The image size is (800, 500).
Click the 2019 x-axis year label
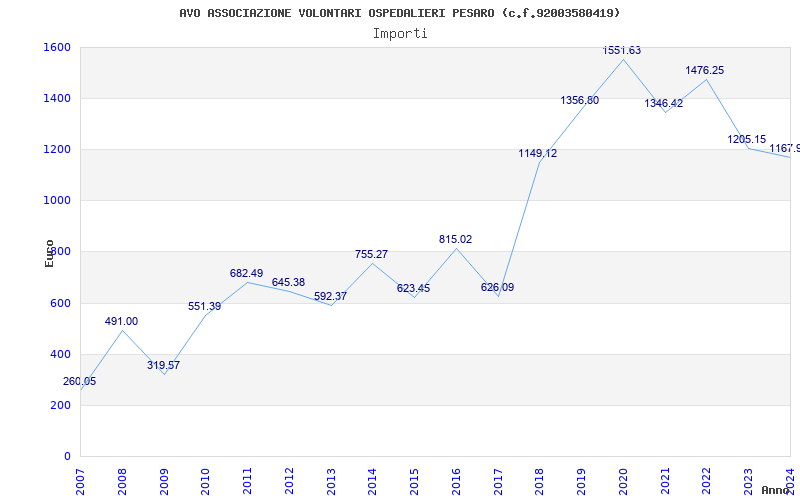tap(582, 482)
